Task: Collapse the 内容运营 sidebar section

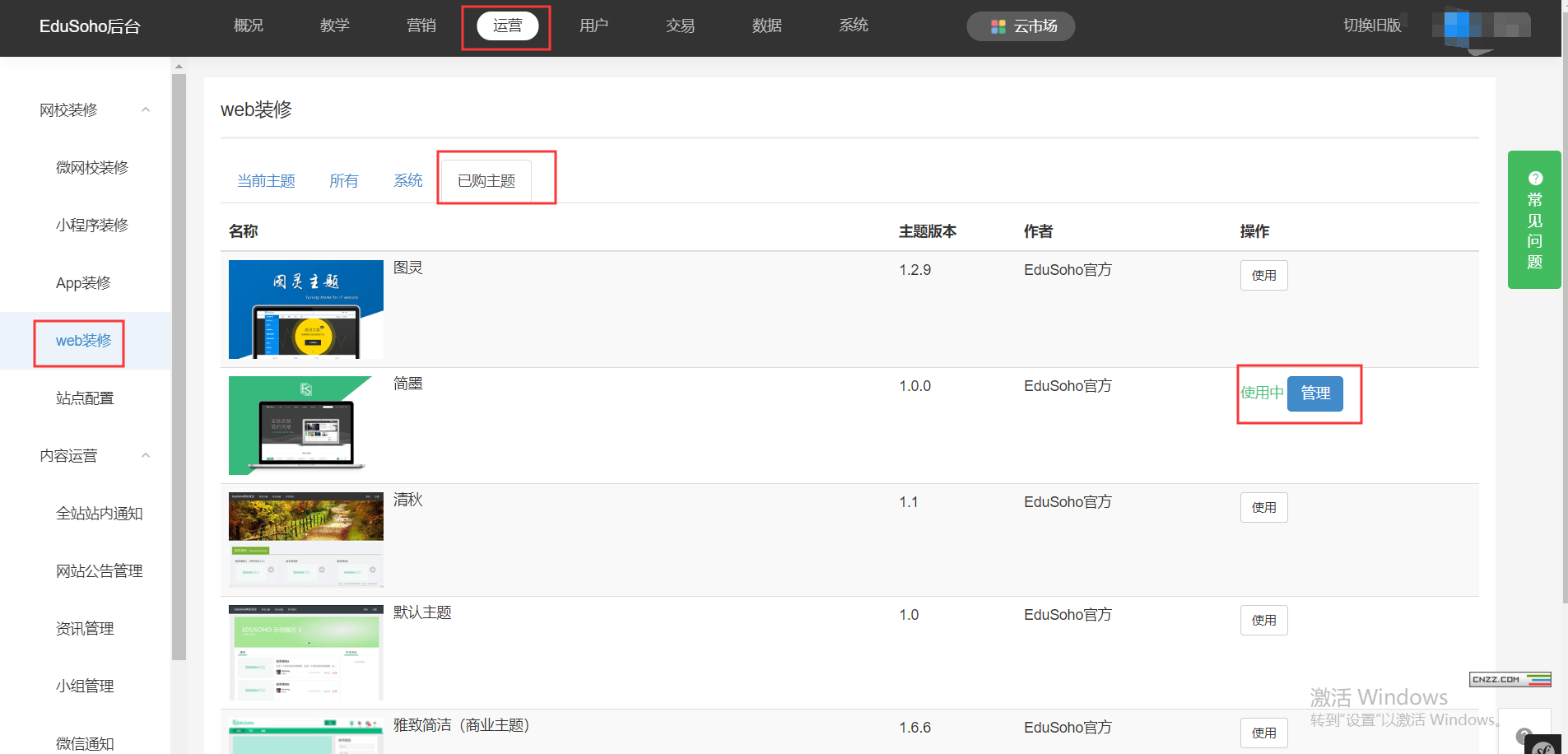Action: tap(146, 455)
